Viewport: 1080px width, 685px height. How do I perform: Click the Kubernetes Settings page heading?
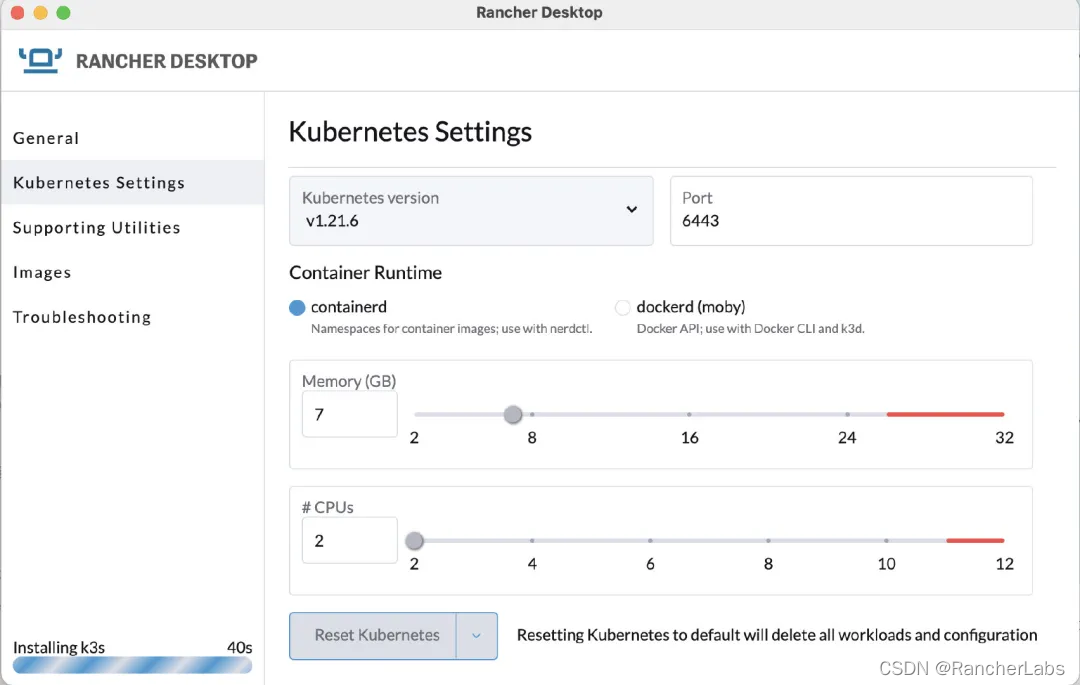(410, 131)
